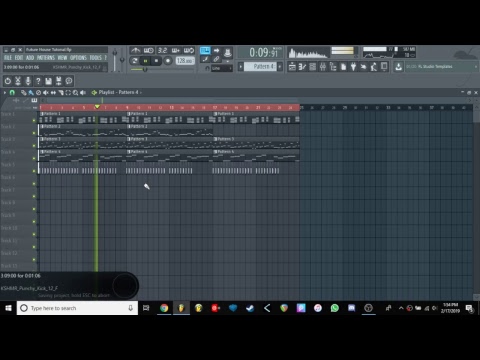Toggle the blend recording overdub icon
This screenshot has height=360, width=480.
(x=176, y=51)
